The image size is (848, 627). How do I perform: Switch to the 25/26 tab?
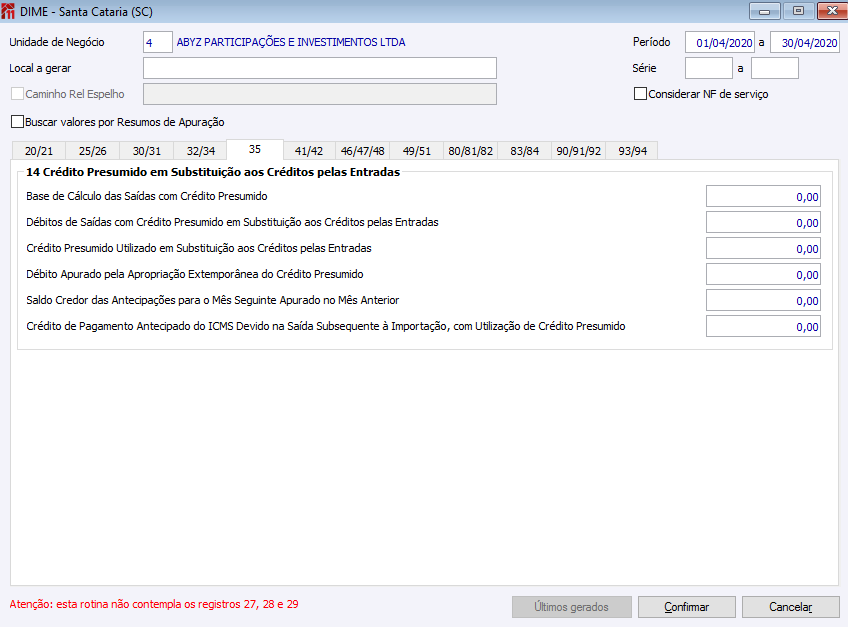pos(92,151)
